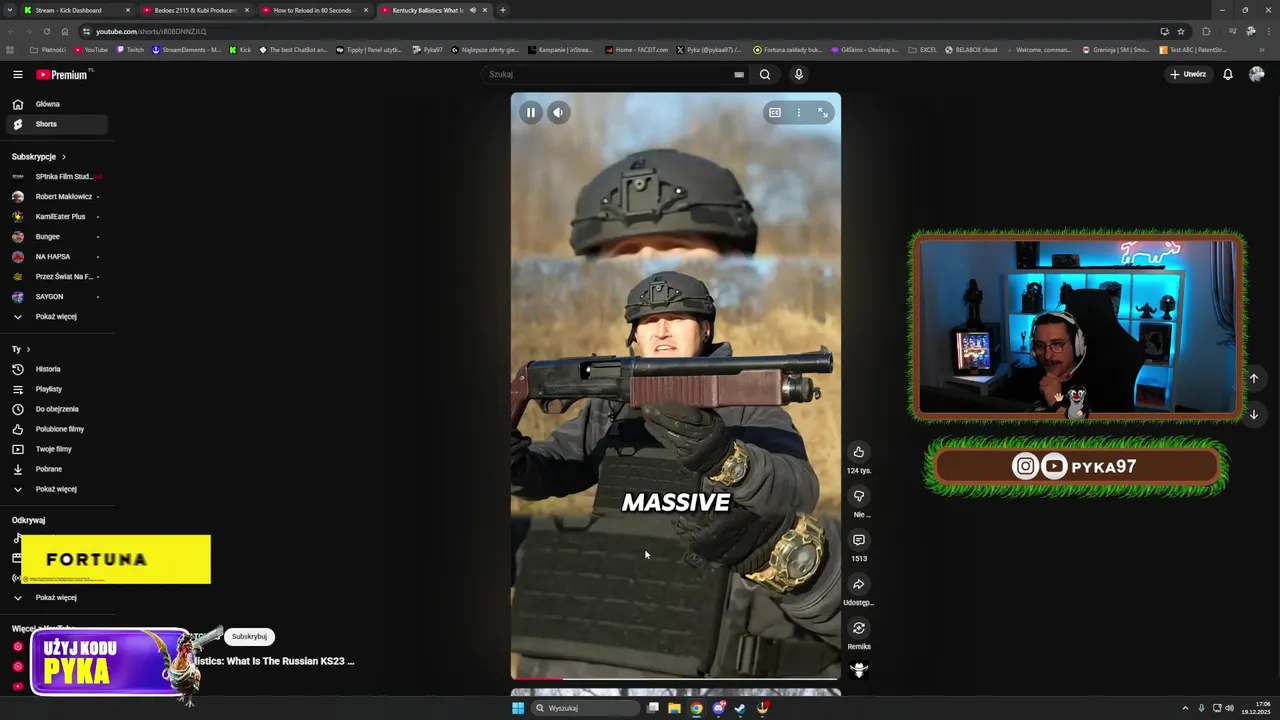
Task: Click the Remiks remix icon
Action: tap(859, 628)
